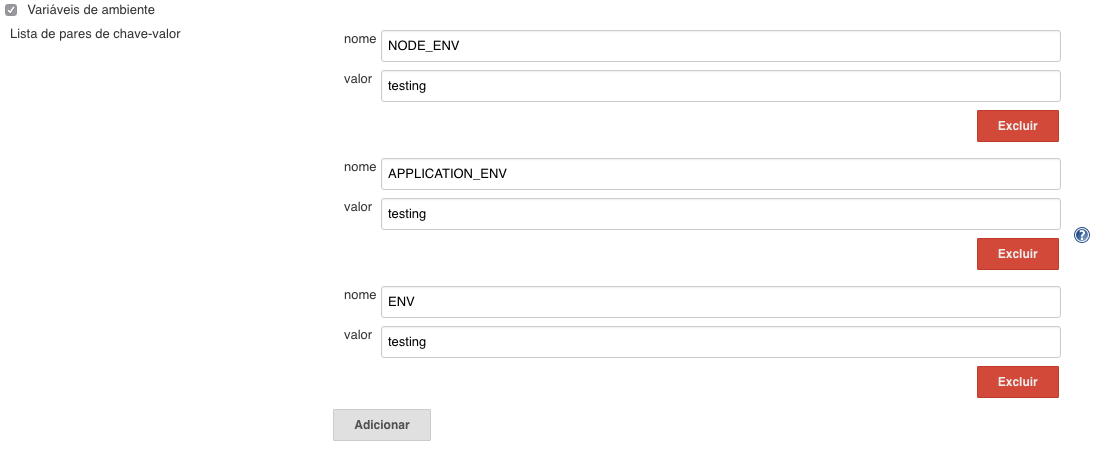Click the valor label under APPLICATION_ENV
The height and width of the screenshot is (451, 1095).
358,207
